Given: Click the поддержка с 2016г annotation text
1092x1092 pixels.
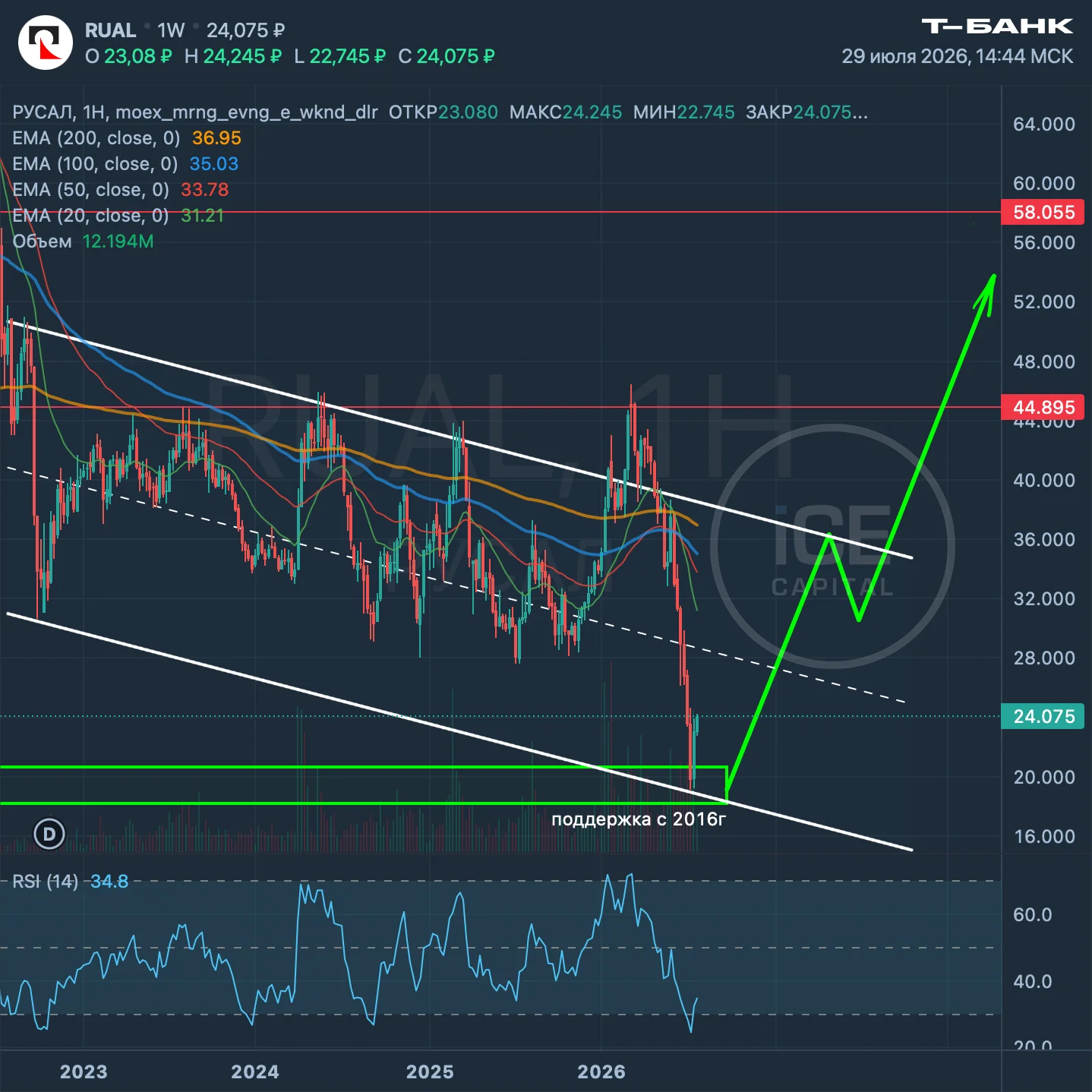Looking at the screenshot, I should (639, 819).
